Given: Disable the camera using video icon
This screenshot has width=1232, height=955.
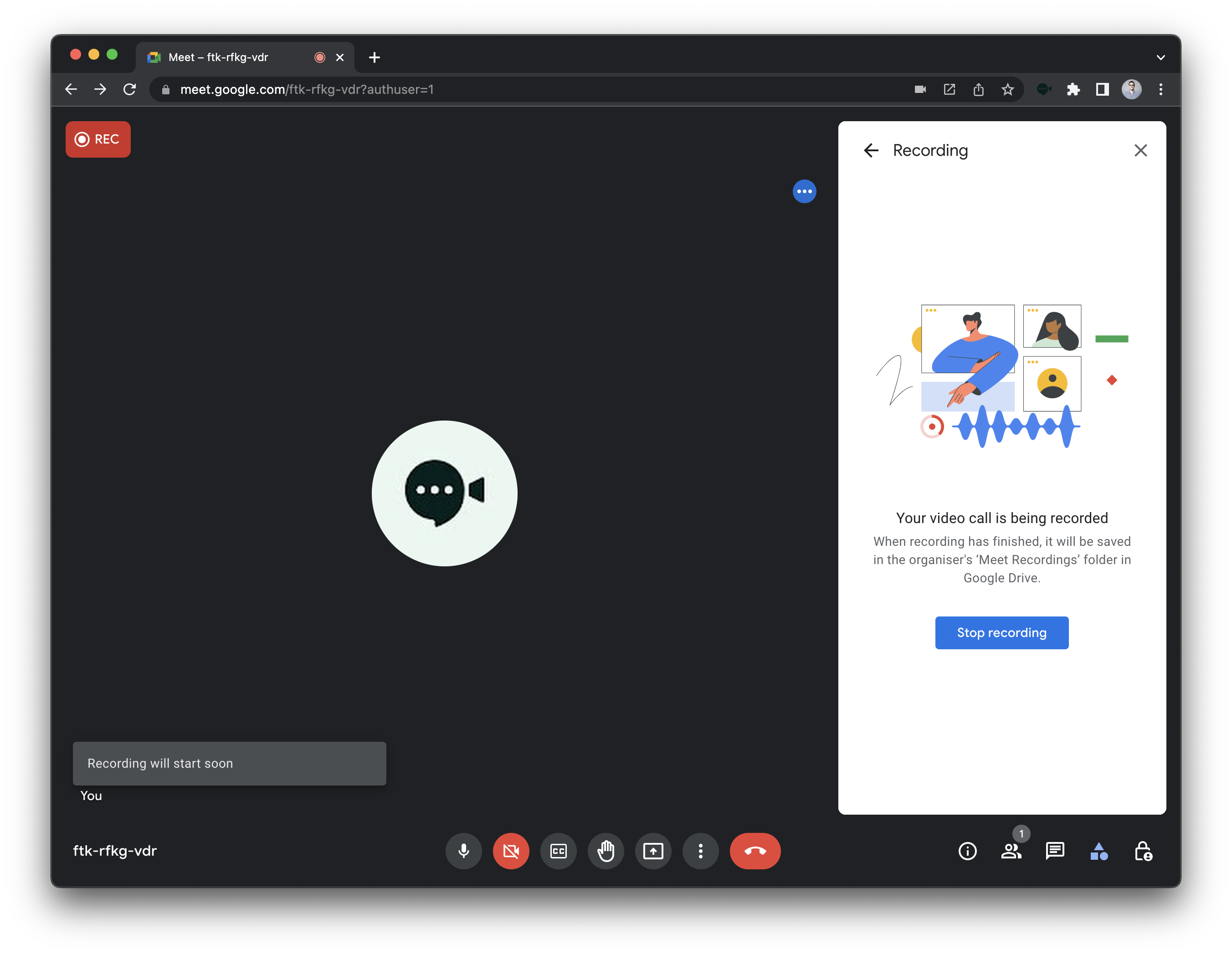Looking at the screenshot, I should (x=511, y=851).
